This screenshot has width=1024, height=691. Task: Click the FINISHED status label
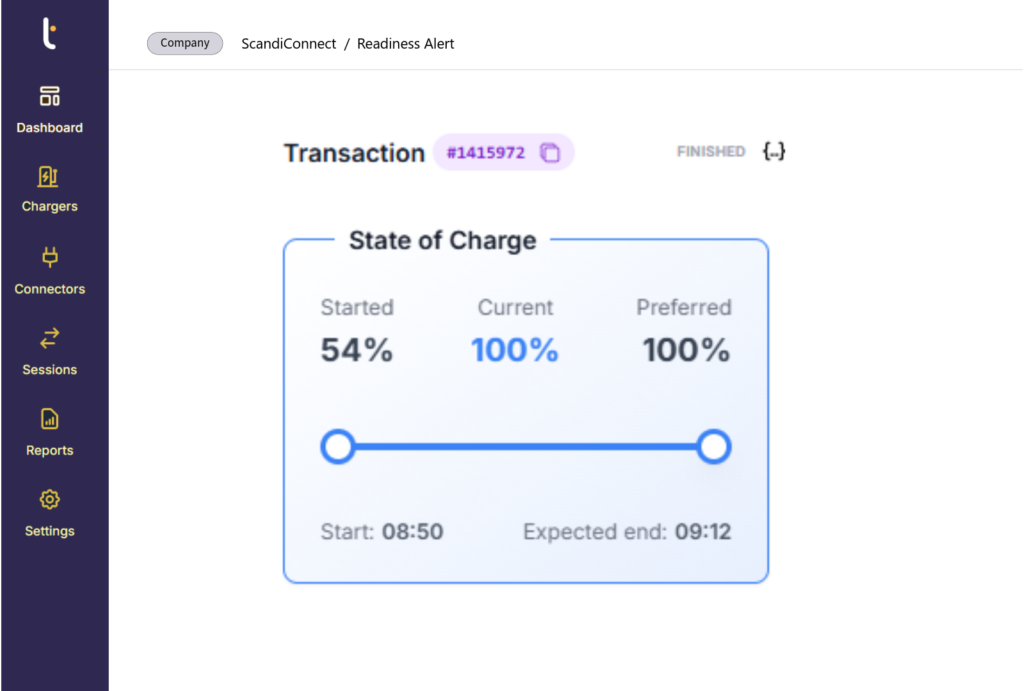[x=711, y=152]
